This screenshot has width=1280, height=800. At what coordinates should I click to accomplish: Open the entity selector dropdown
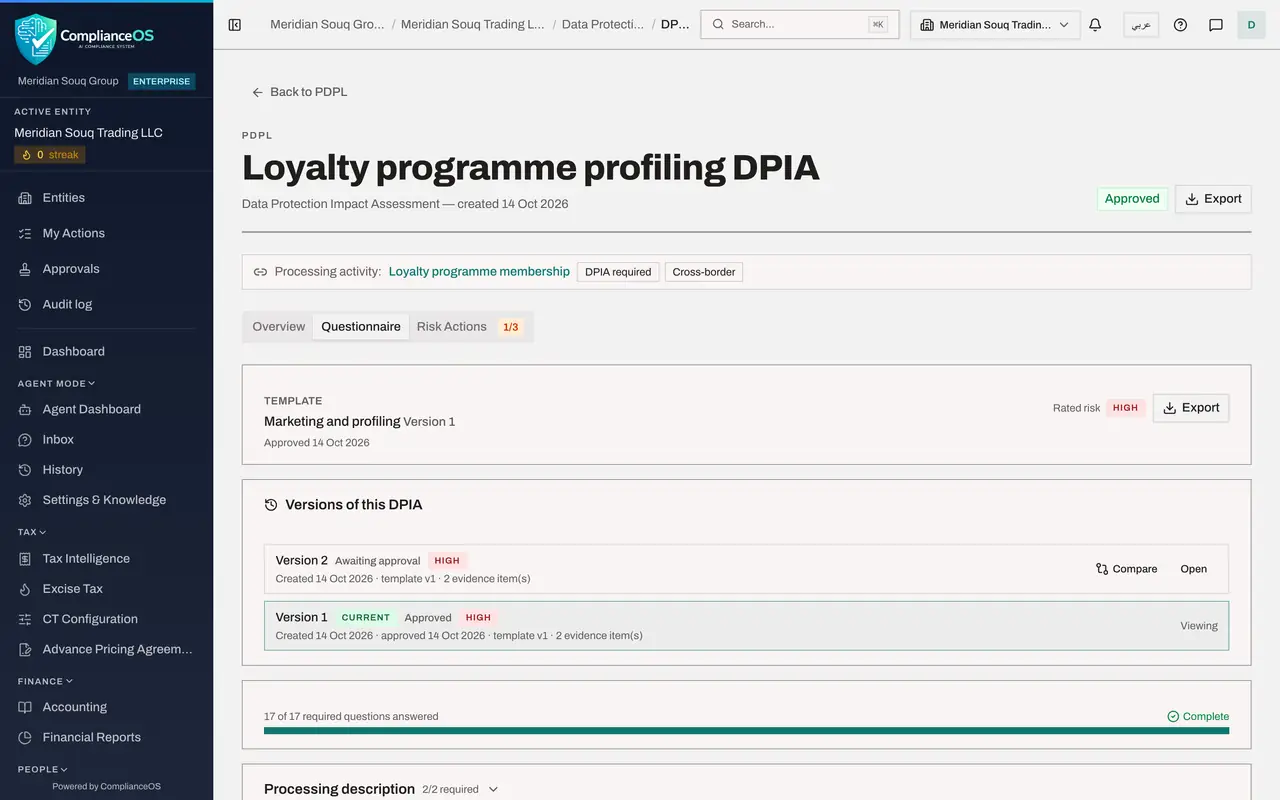995,25
